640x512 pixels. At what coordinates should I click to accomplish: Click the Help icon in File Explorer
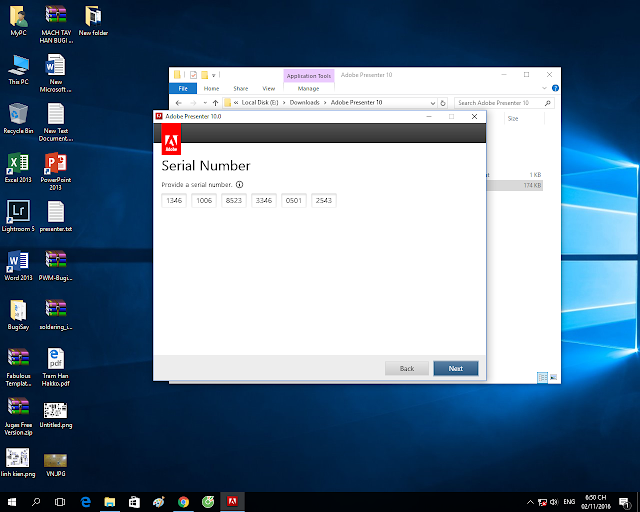[555, 88]
